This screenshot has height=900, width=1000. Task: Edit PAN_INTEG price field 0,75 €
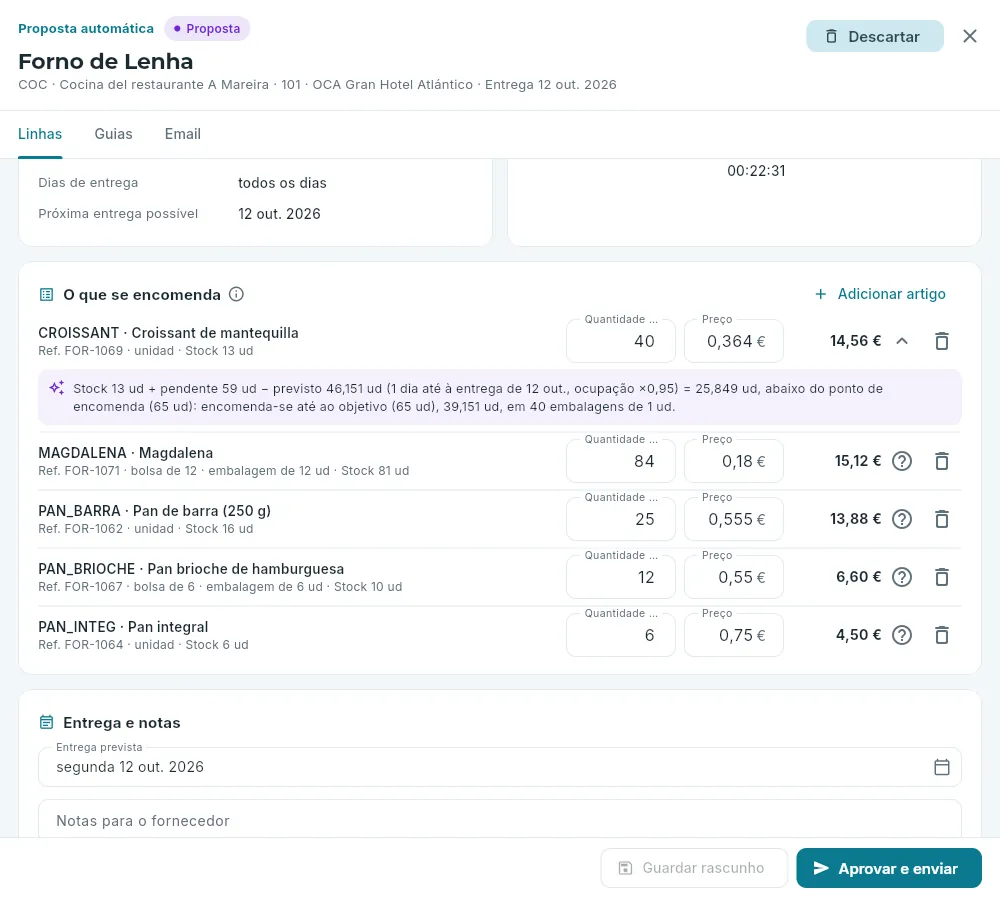pyautogui.click(x=733, y=635)
